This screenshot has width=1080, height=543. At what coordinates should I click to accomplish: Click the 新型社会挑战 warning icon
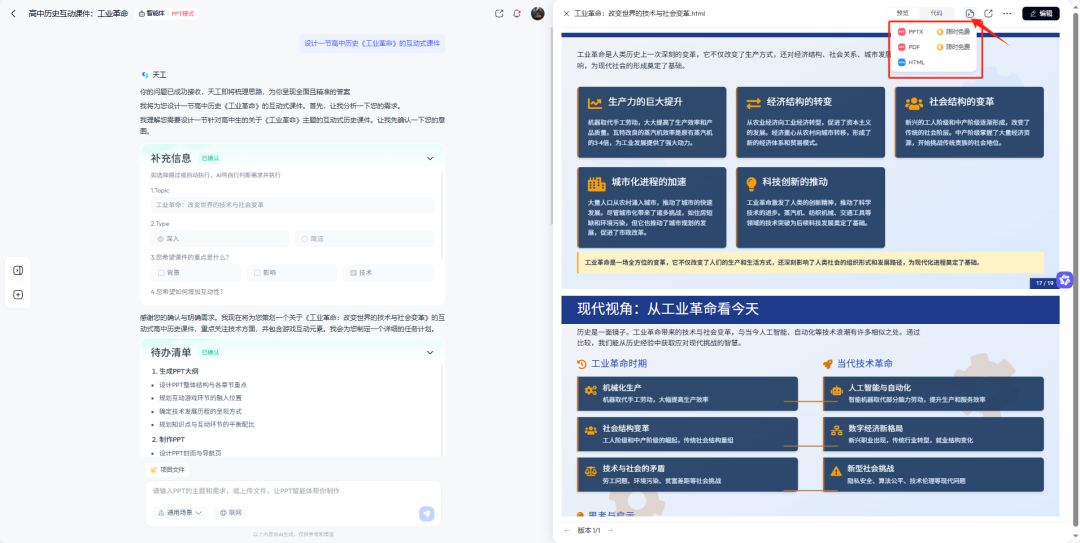click(x=837, y=471)
